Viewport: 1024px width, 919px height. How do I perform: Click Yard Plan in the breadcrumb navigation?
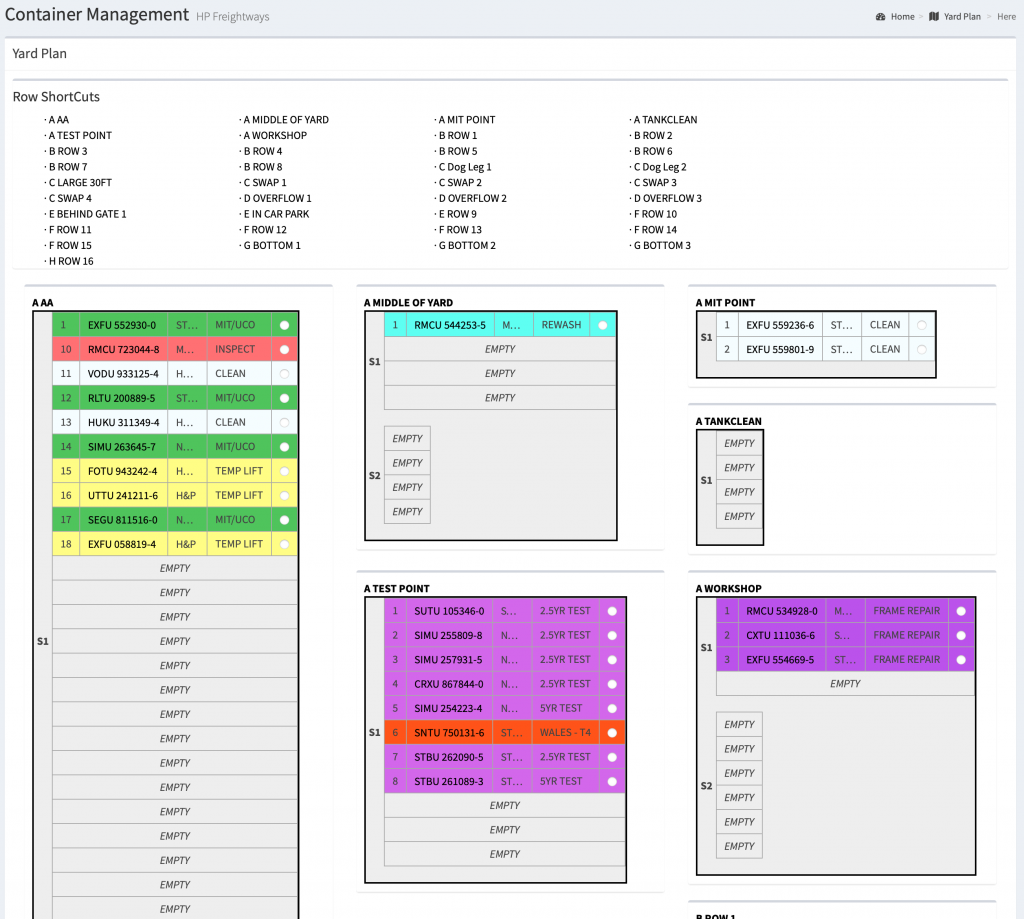point(962,16)
